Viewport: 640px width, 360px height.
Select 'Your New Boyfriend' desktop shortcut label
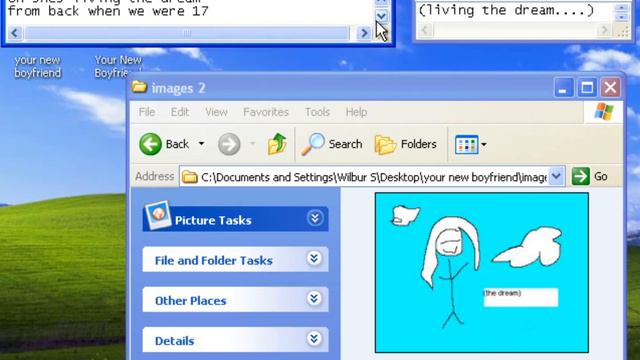118,66
